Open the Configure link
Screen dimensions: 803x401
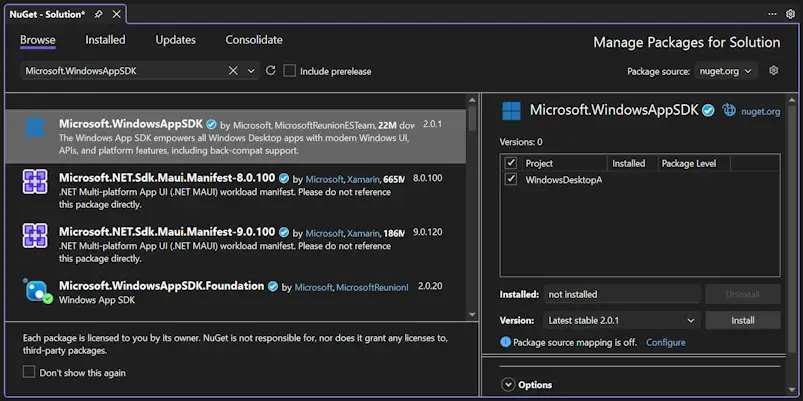point(666,342)
